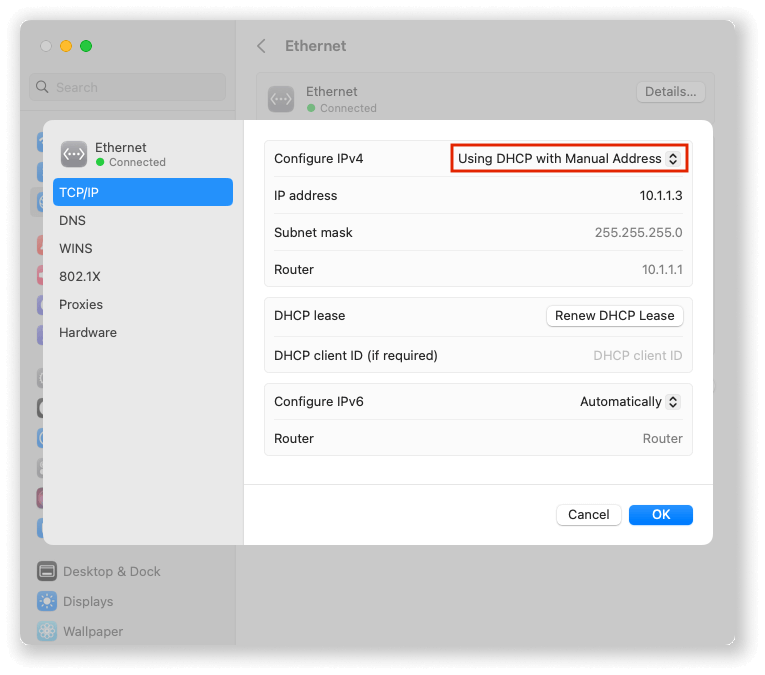Click the Details... button behind the dialog
This screenshot has width=765, height=675.
tap(670, 92)
